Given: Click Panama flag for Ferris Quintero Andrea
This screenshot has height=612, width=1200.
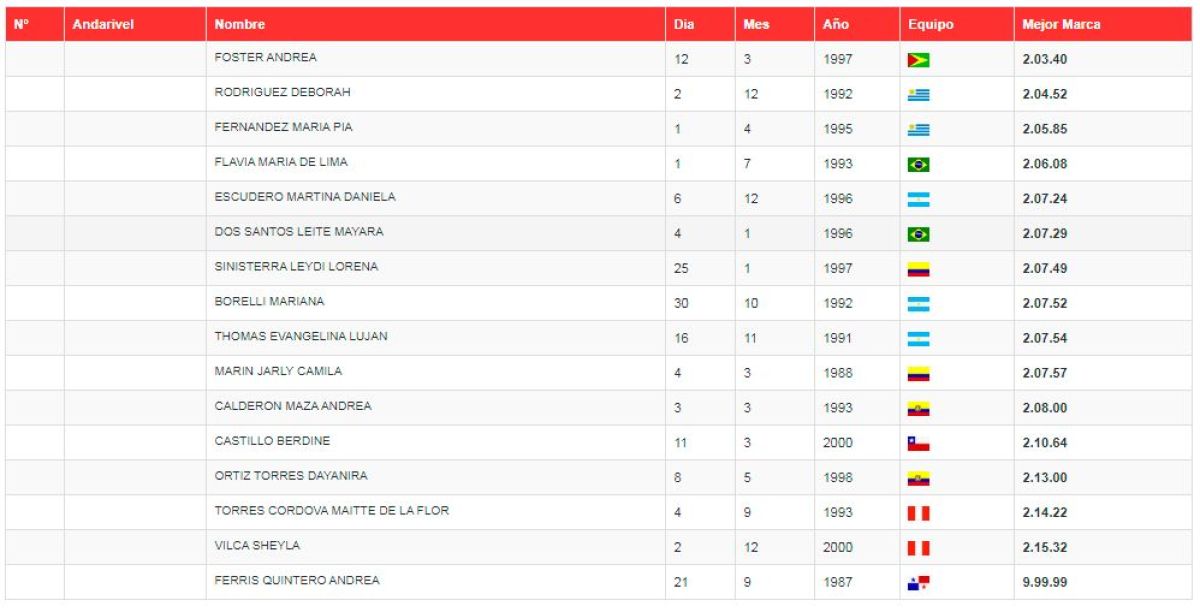Looking at the screenshot, I should [x=918, y=583].
